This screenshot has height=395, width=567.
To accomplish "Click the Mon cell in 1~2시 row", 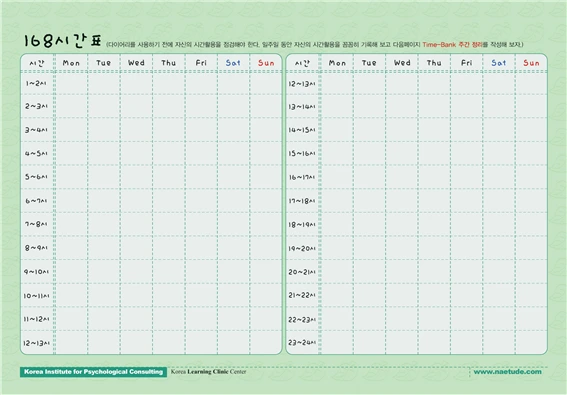I will pos(71,84).
